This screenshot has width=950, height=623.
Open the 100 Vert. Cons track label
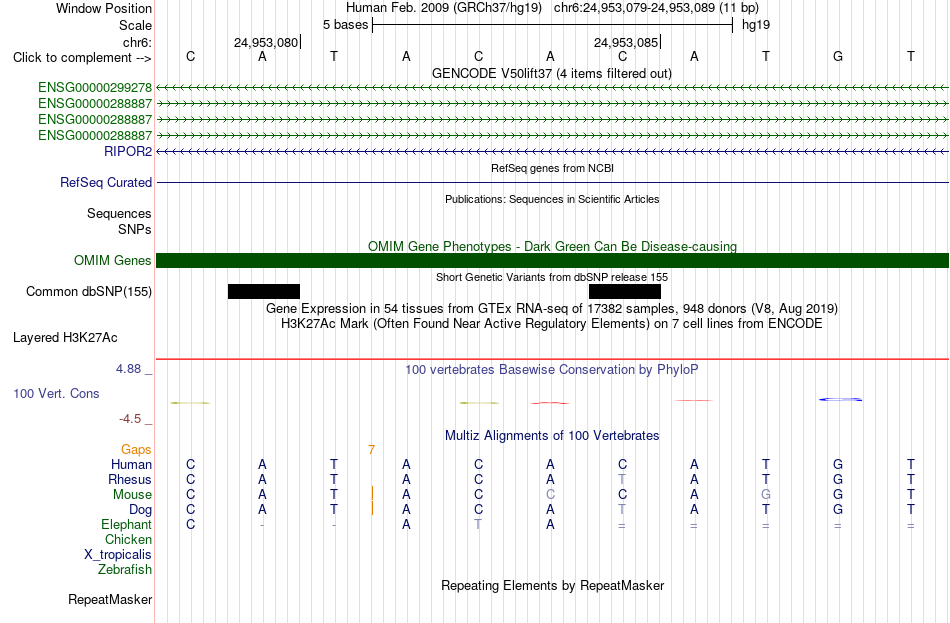click(x=56, y=393)
